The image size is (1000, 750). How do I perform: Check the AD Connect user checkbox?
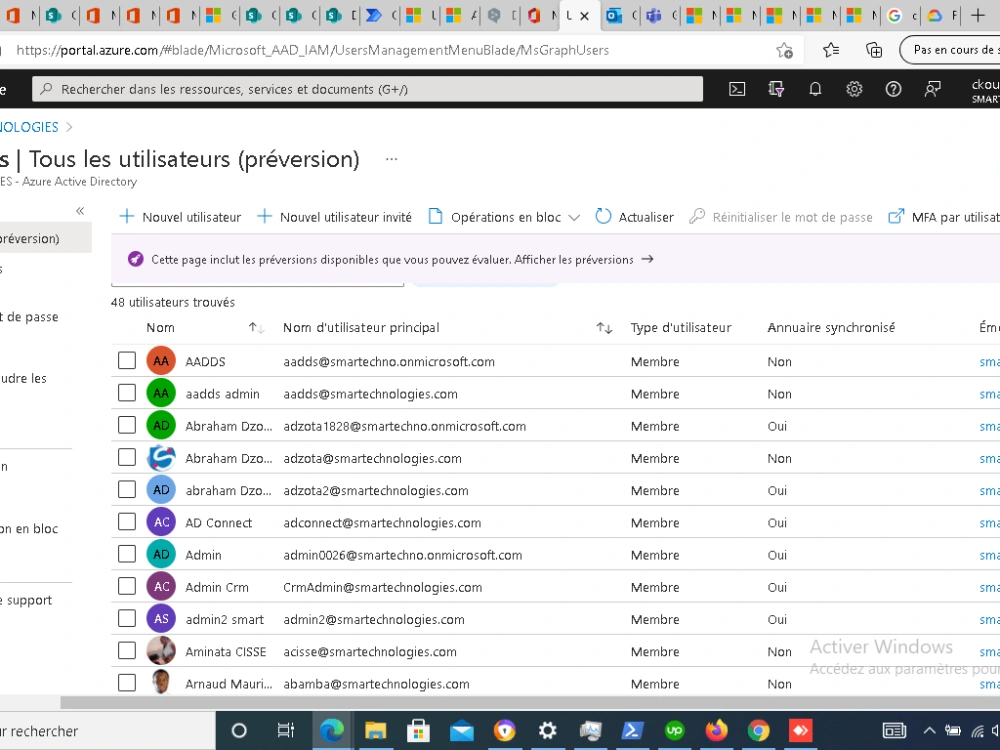pos(127,522)
